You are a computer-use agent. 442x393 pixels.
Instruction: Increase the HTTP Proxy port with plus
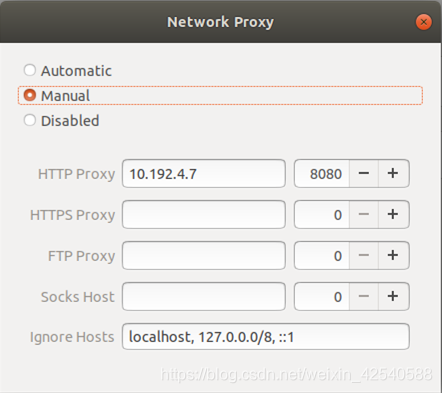pyautogui.click(x=393, y=174)
